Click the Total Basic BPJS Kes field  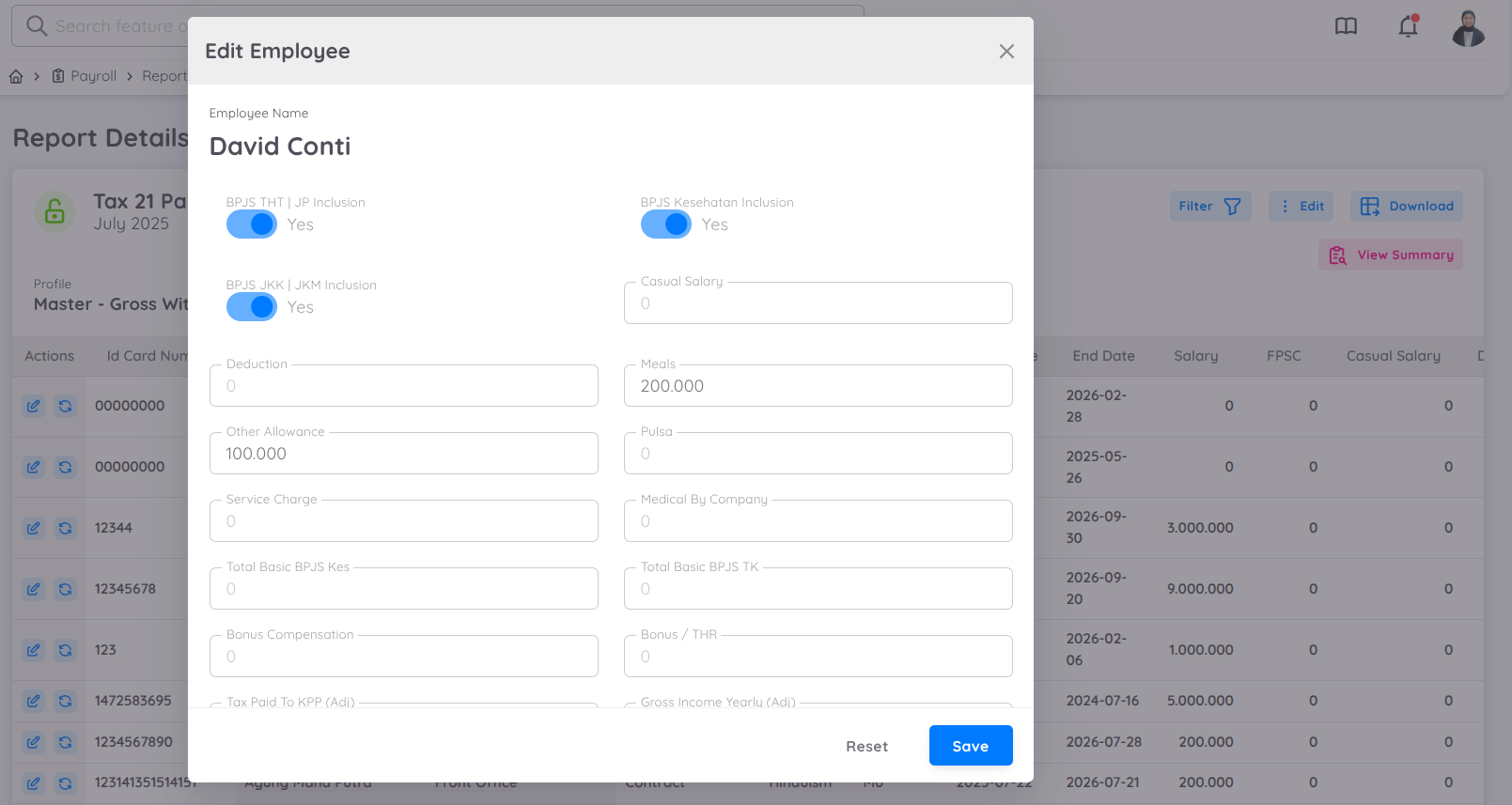click(404, 589)
